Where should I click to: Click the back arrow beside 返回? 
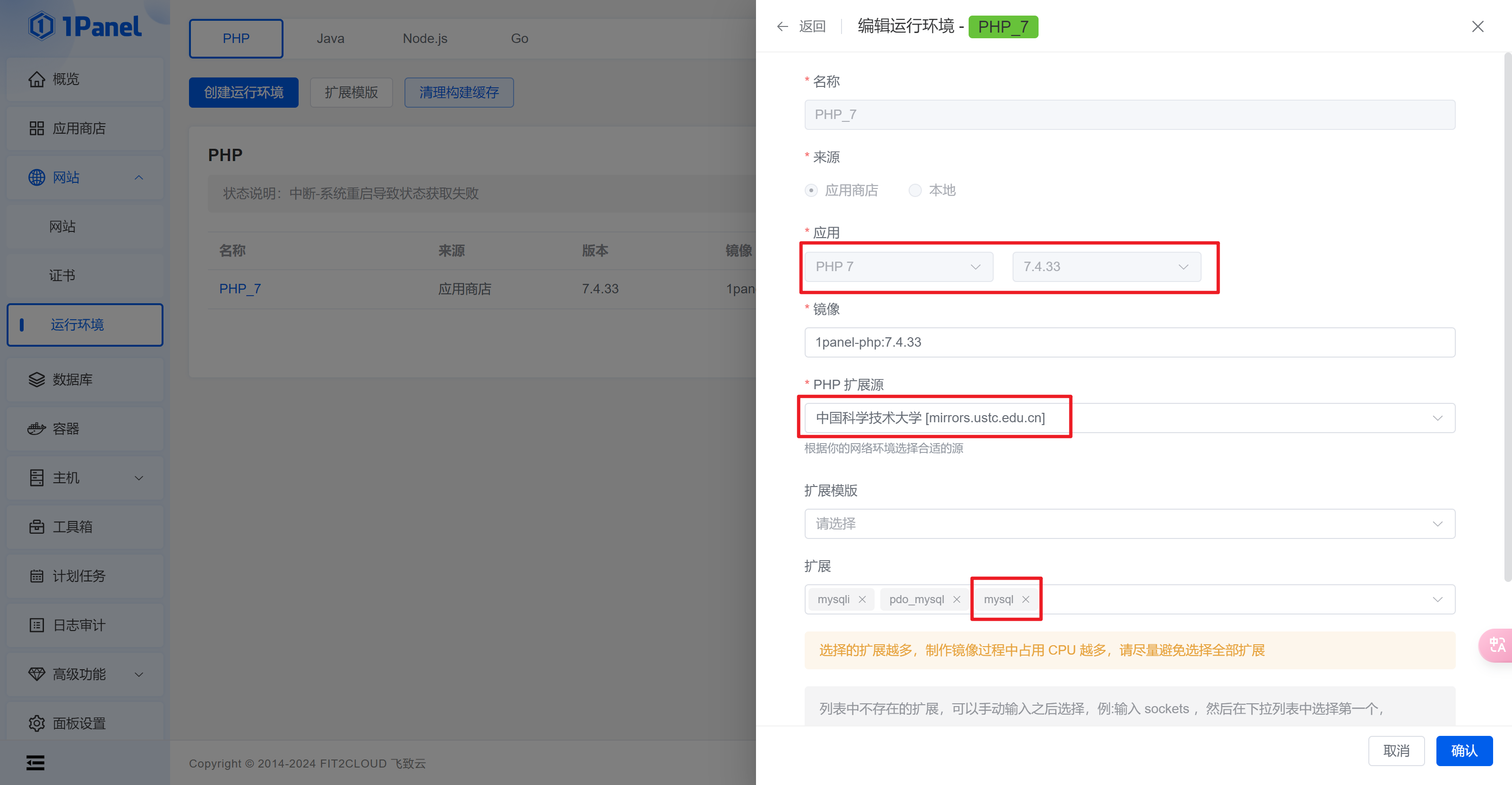click(x=782, y=26)
